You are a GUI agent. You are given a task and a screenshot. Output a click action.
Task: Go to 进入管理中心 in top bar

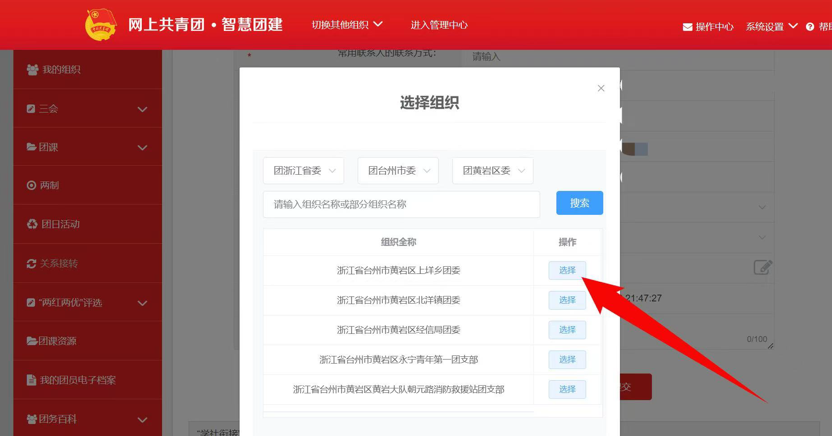[x=439, y=25]
